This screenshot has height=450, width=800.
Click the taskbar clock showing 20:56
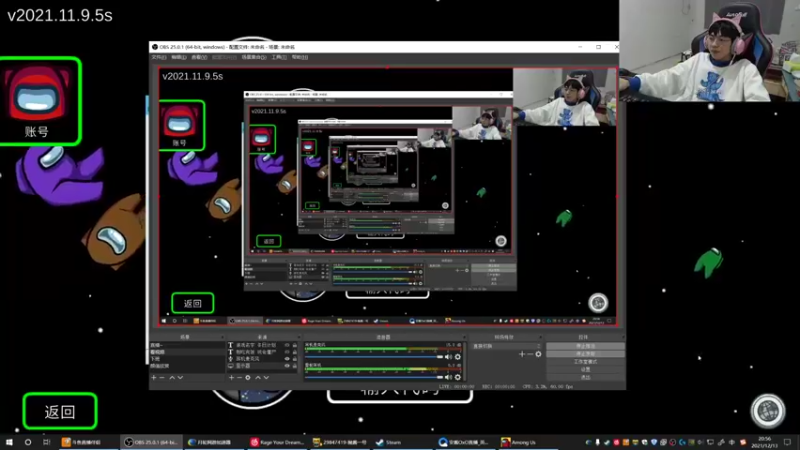(764, 442)
